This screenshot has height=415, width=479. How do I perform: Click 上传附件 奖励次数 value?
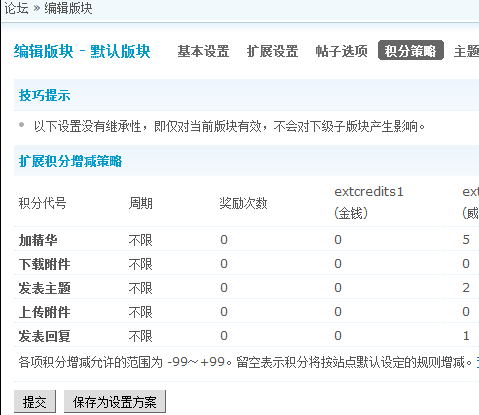click(x=224, y=312)
